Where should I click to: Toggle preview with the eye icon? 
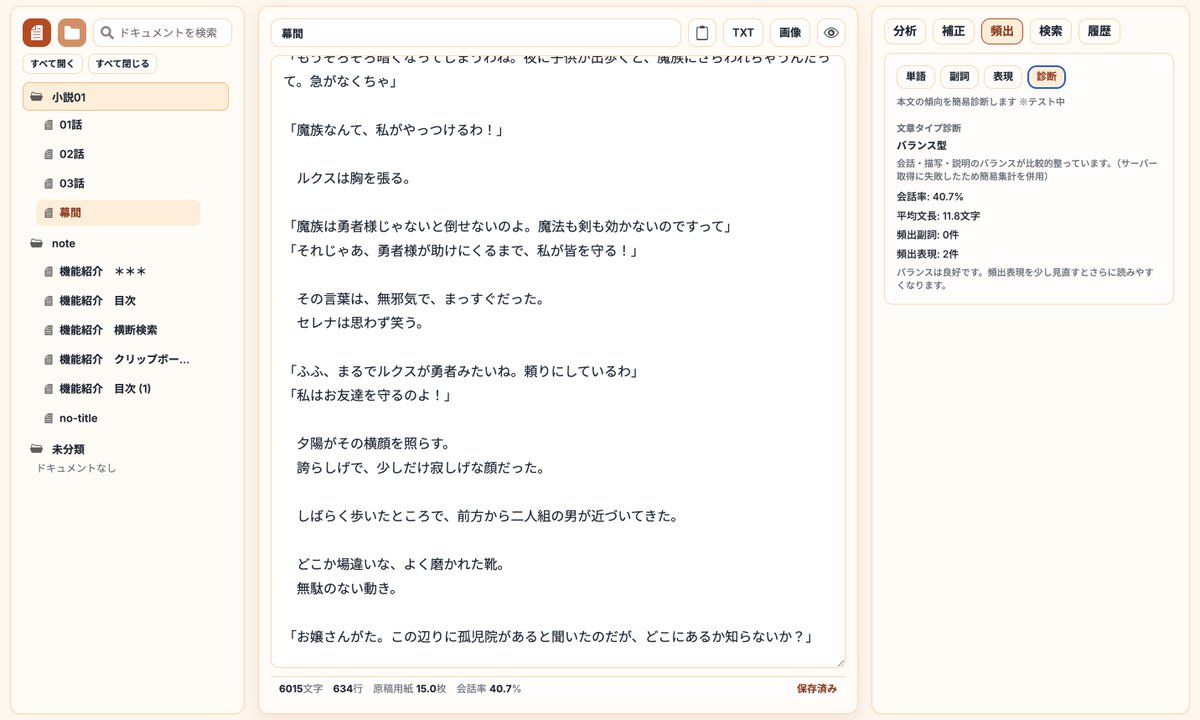(831, 33)
